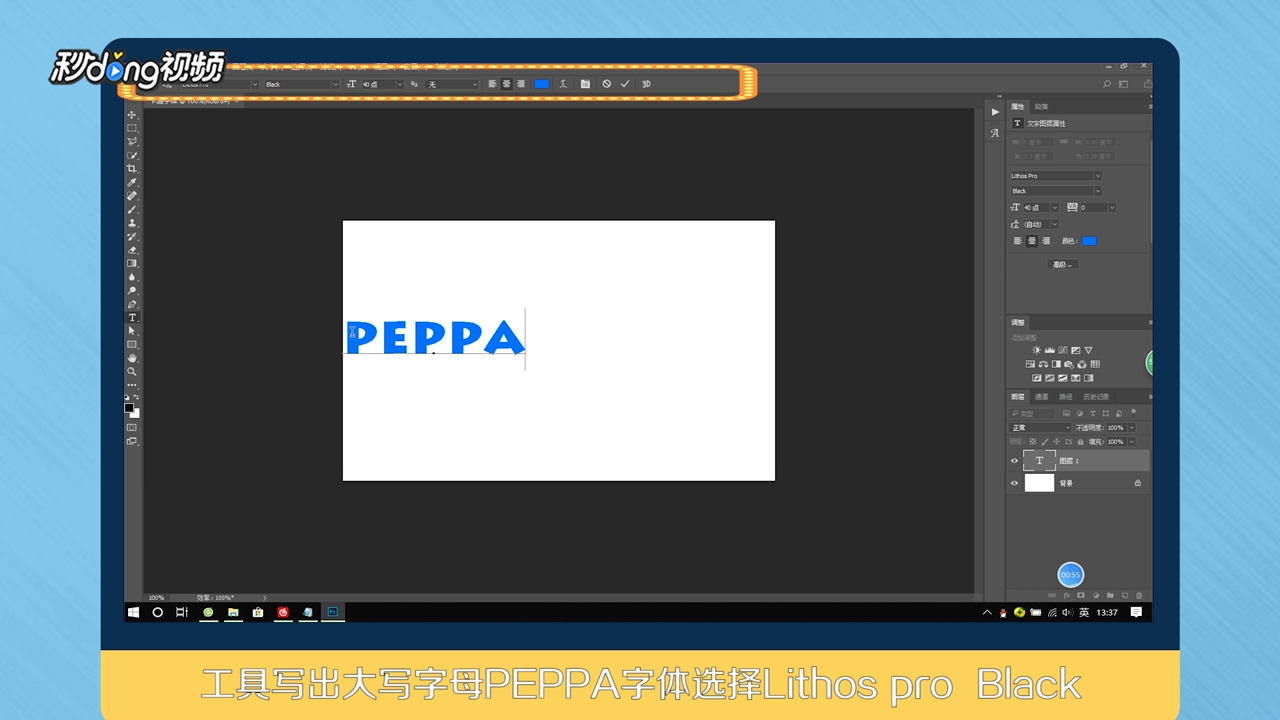Open the Windows notification center icon
Screen dimensions: 1280x720
(x=1136, y=612)
